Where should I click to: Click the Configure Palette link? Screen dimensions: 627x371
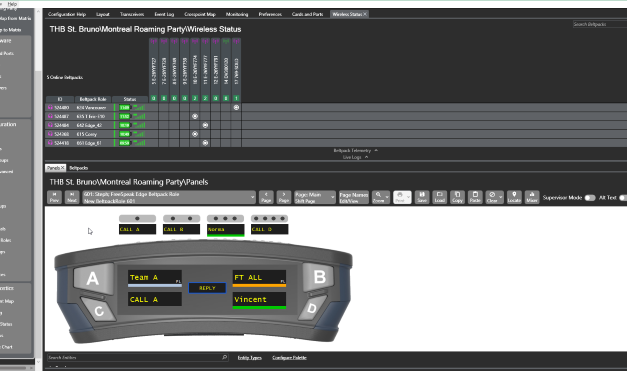pos(289,357)
